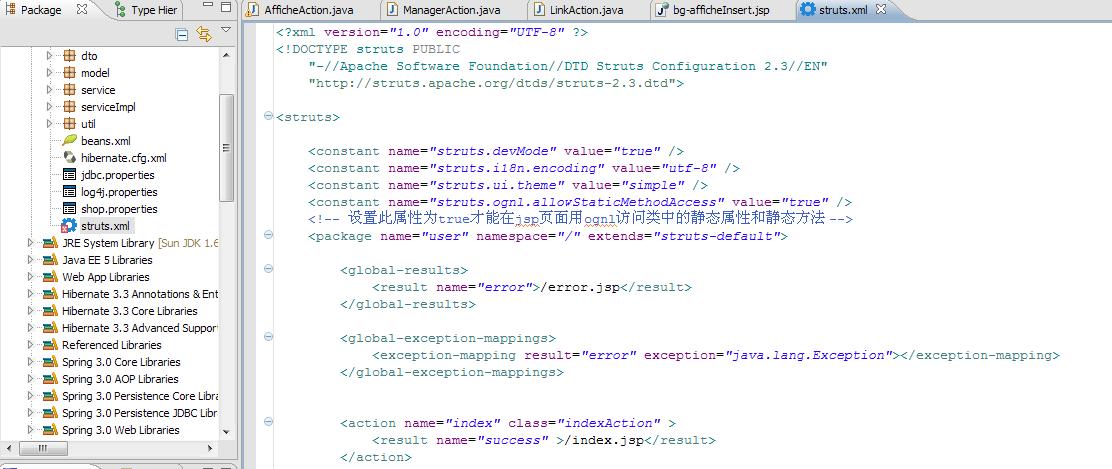Click the util package icon
1112x469 pixels.
coord(69,123)
